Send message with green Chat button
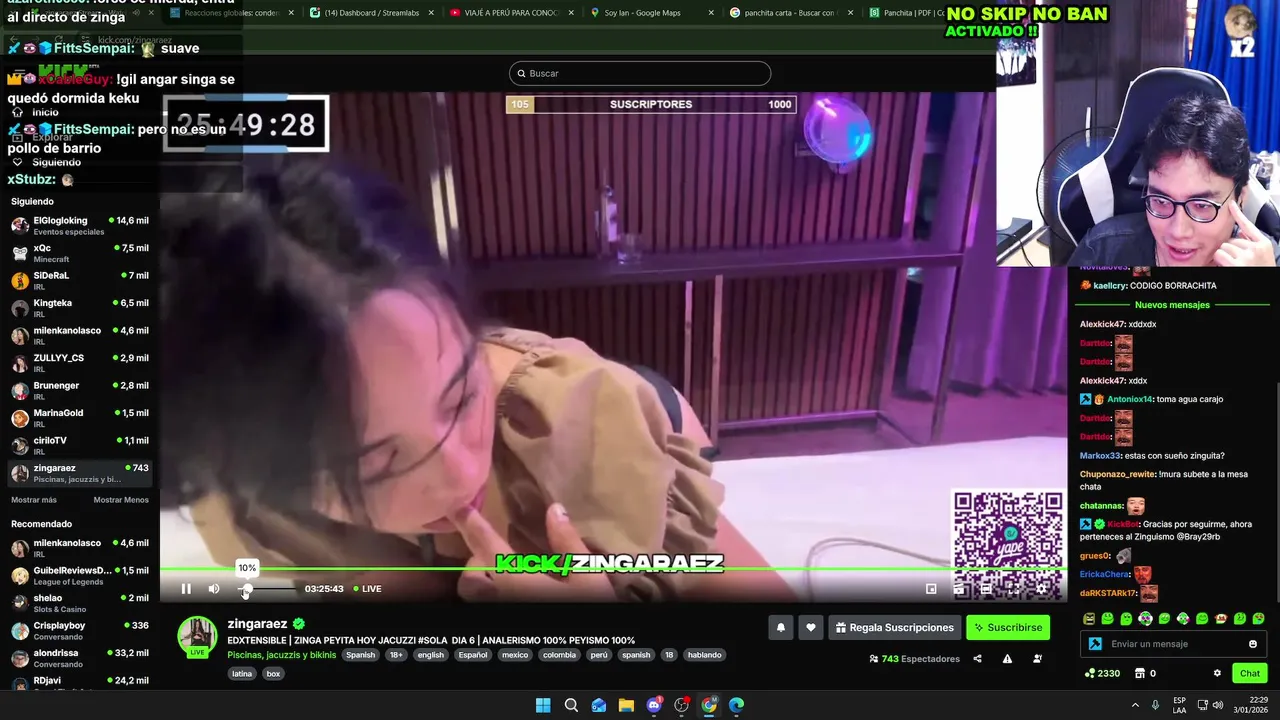The width and height of the screenshot is (1280, 720). click(1250, 673)
